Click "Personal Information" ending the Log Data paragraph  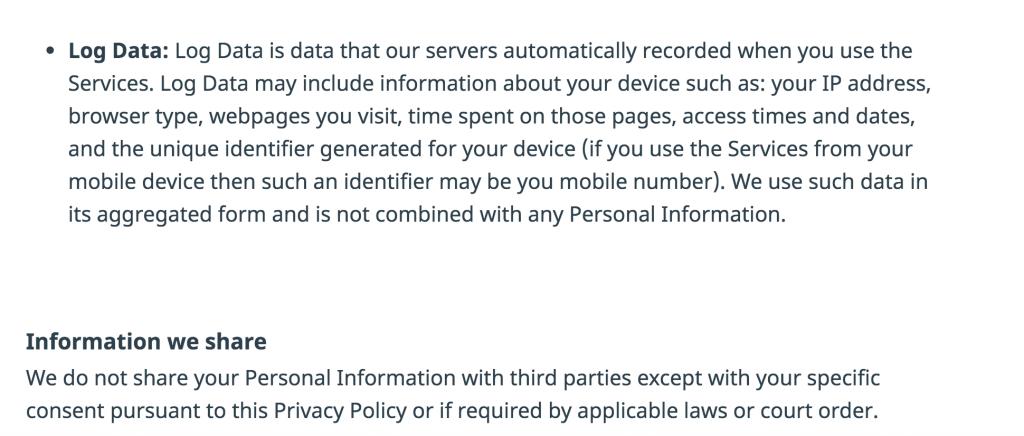tap(675, 215)
